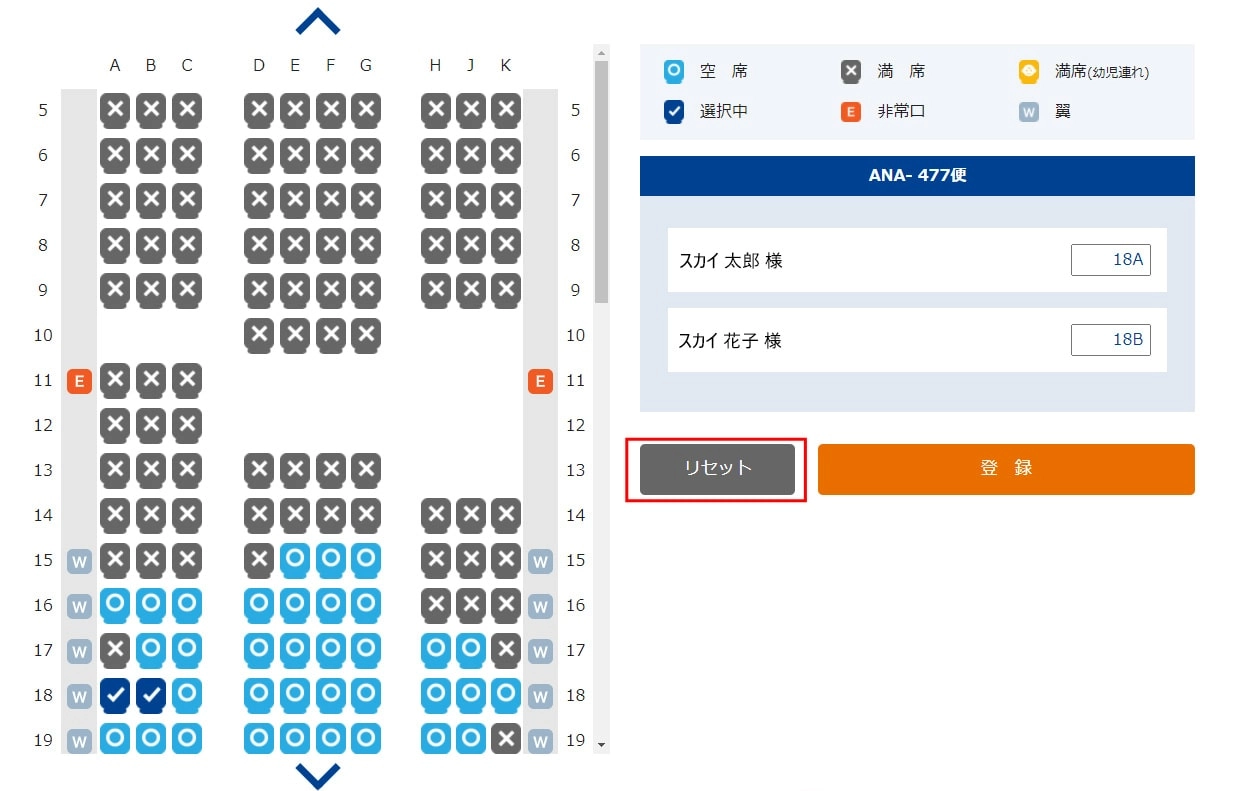Select available seat 18C
Image resolution: width=1235 pixels, height=791 pixels.
[187, 695]
